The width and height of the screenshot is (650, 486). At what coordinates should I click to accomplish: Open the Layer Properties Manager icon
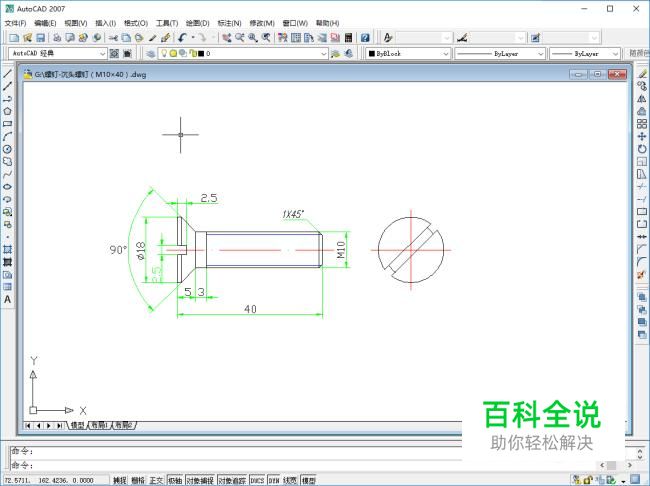coord(151,53)
